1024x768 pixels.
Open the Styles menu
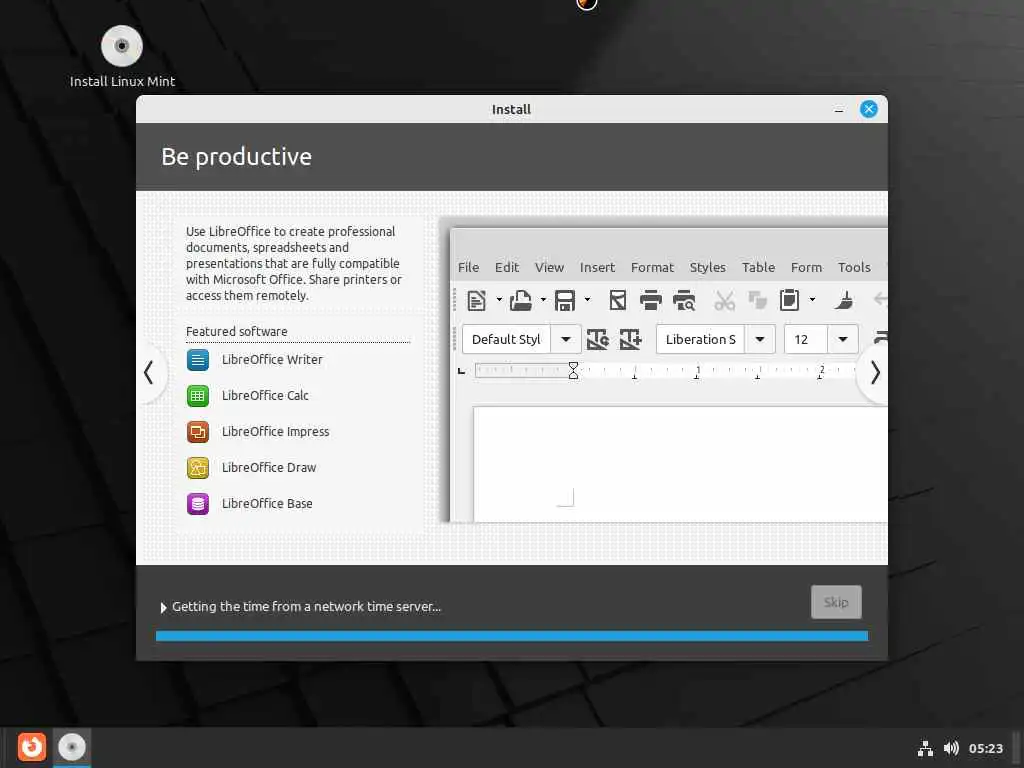(708, 268)
